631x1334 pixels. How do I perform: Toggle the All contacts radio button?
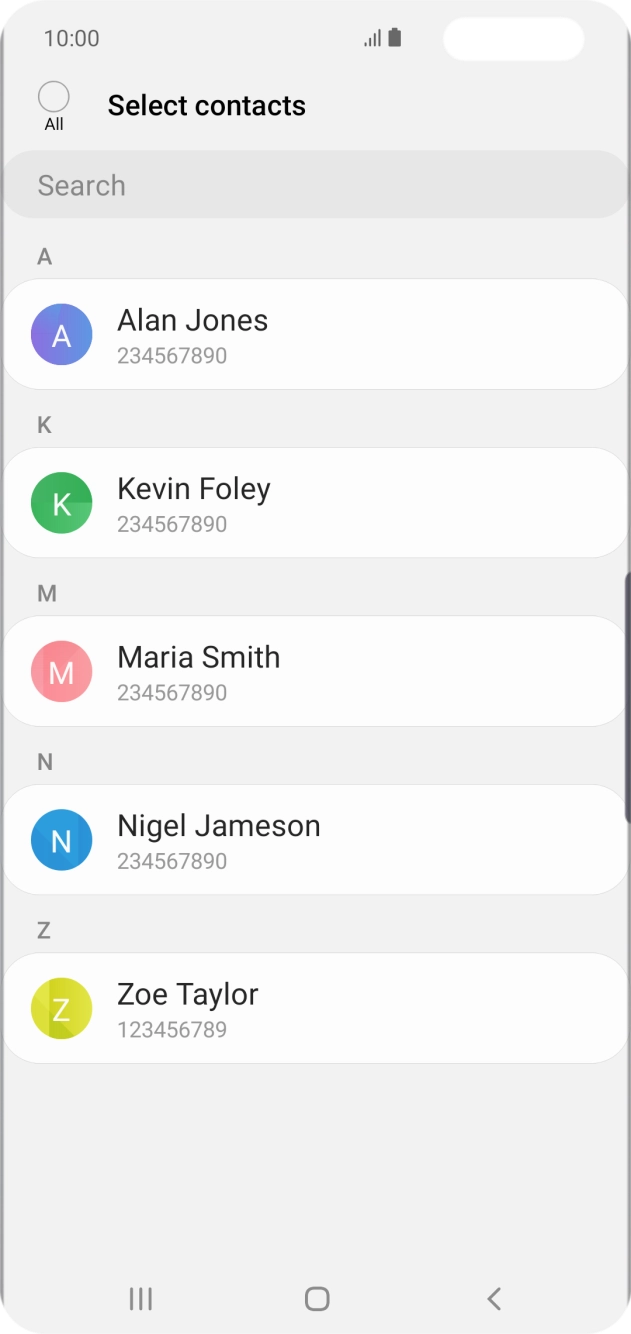point(54,97)
